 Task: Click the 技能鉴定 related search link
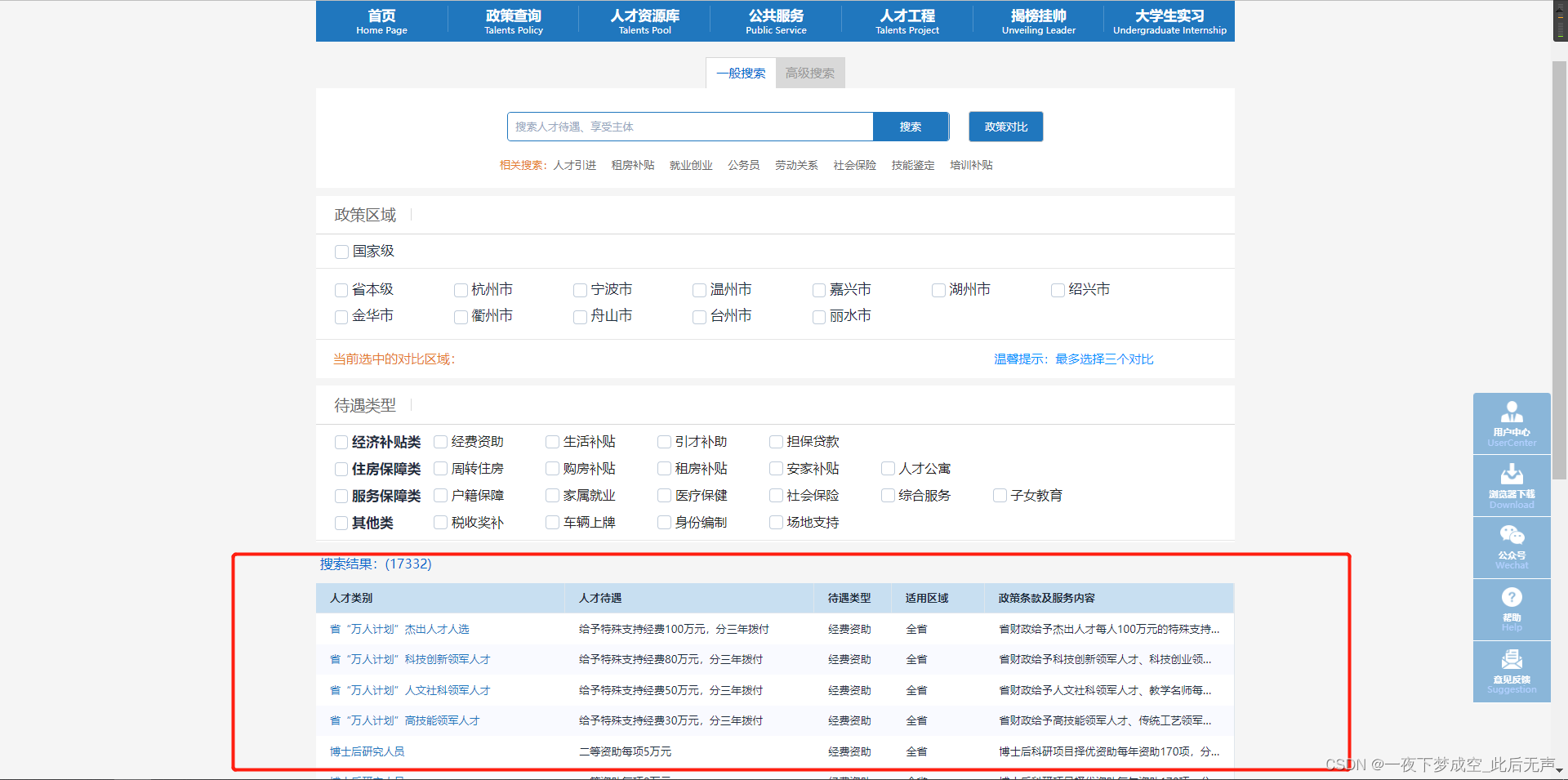pyautogui.click(x=913, y=165)
